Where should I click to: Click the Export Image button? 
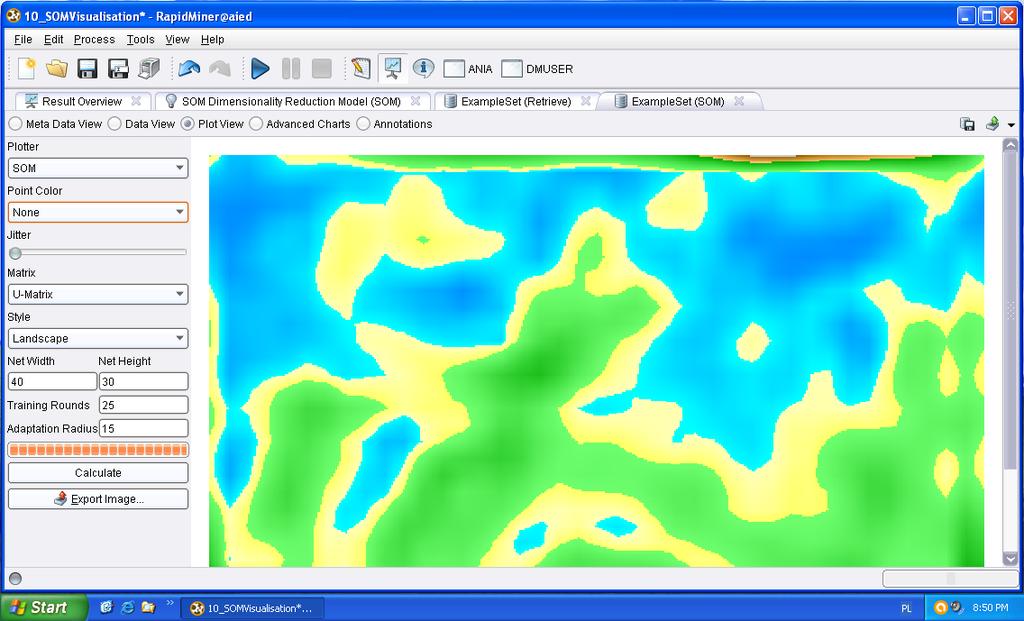pos(98,499)
